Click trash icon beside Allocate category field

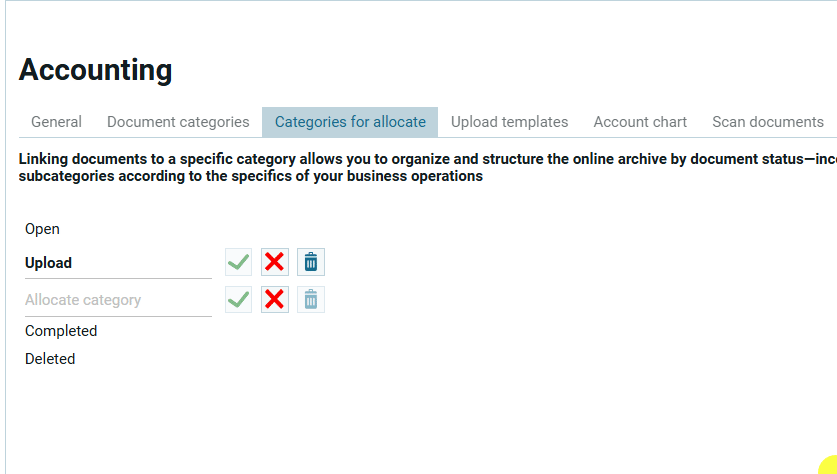click(311, 299)
